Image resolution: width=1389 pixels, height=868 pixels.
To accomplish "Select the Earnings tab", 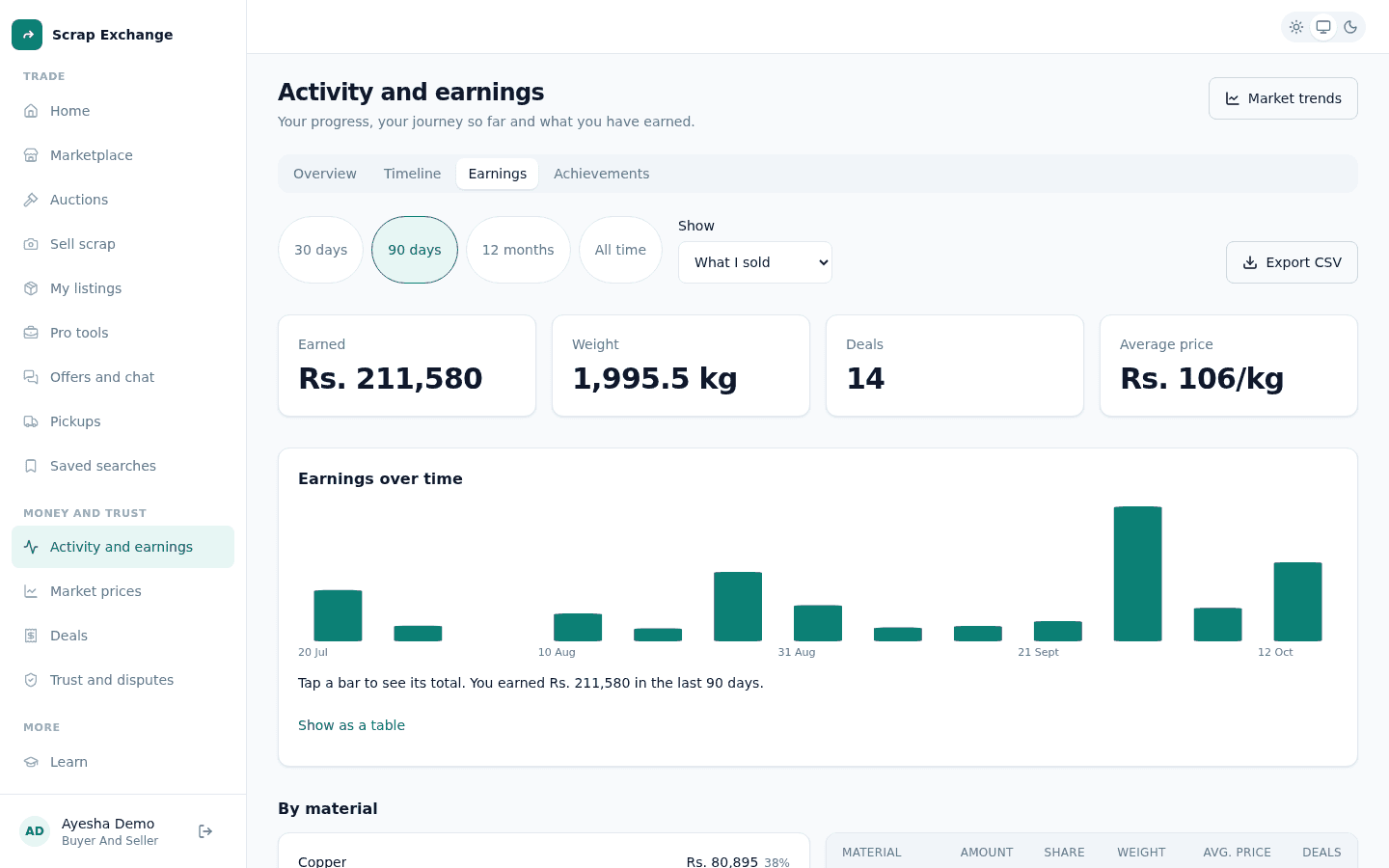I will point(498,174).
